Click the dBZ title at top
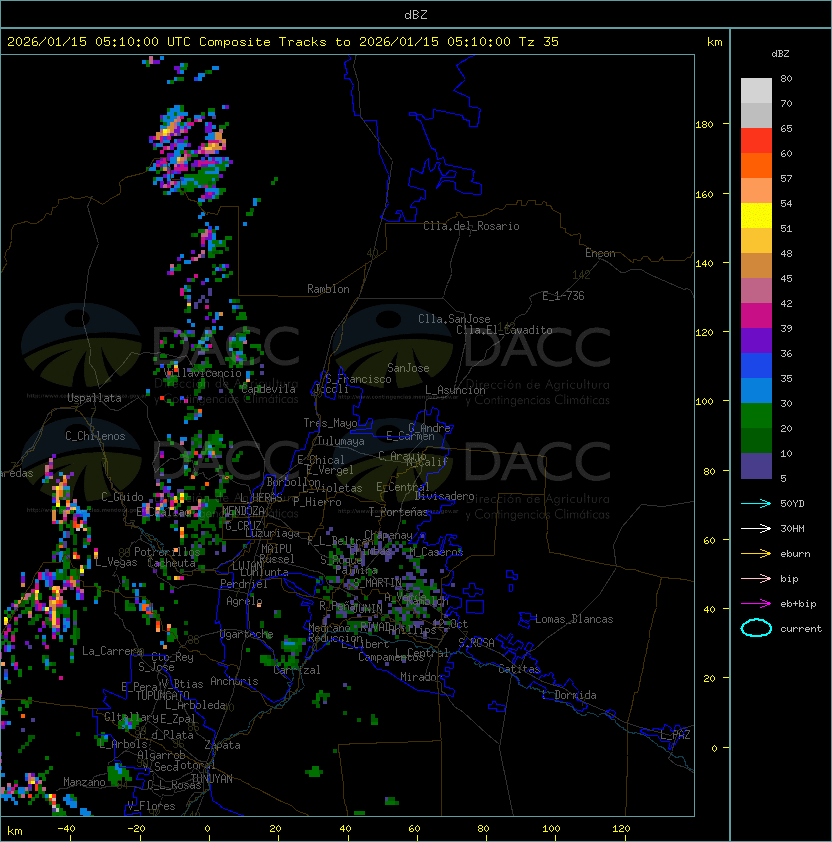The image size is (832, 842). 416,15
